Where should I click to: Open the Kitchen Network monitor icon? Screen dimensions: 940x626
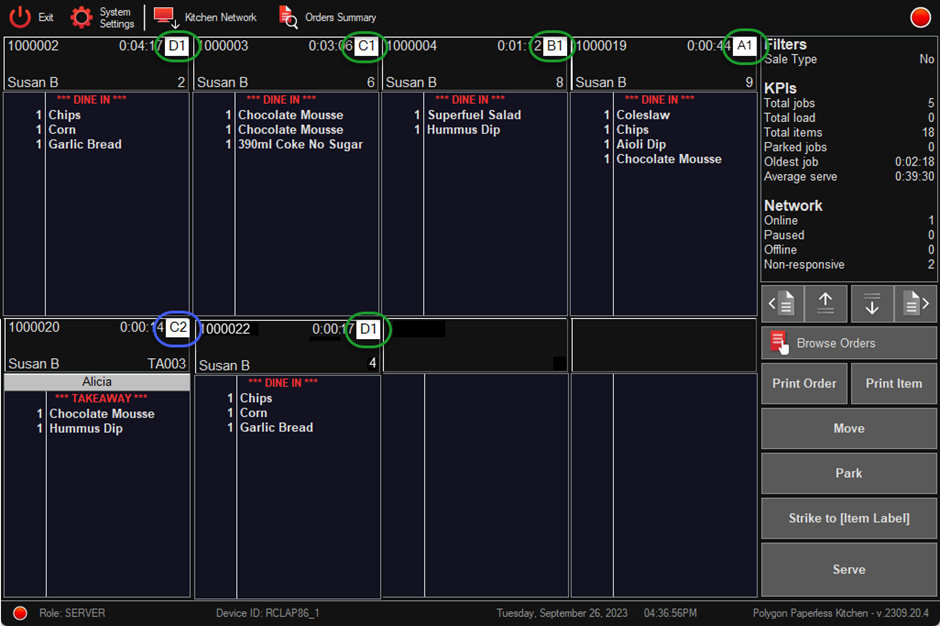166,17
